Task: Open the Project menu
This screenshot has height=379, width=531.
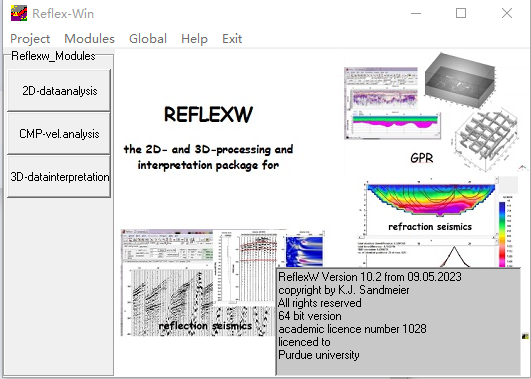Action: tap(30, 39)
